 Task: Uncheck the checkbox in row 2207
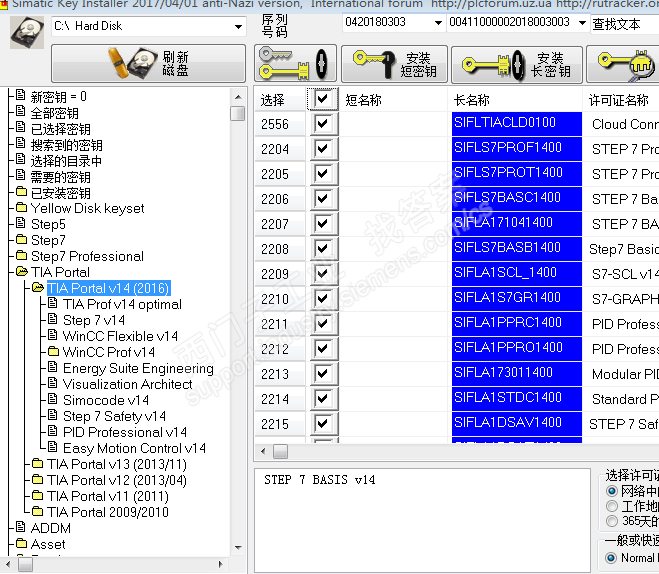(x=322, y=224)
